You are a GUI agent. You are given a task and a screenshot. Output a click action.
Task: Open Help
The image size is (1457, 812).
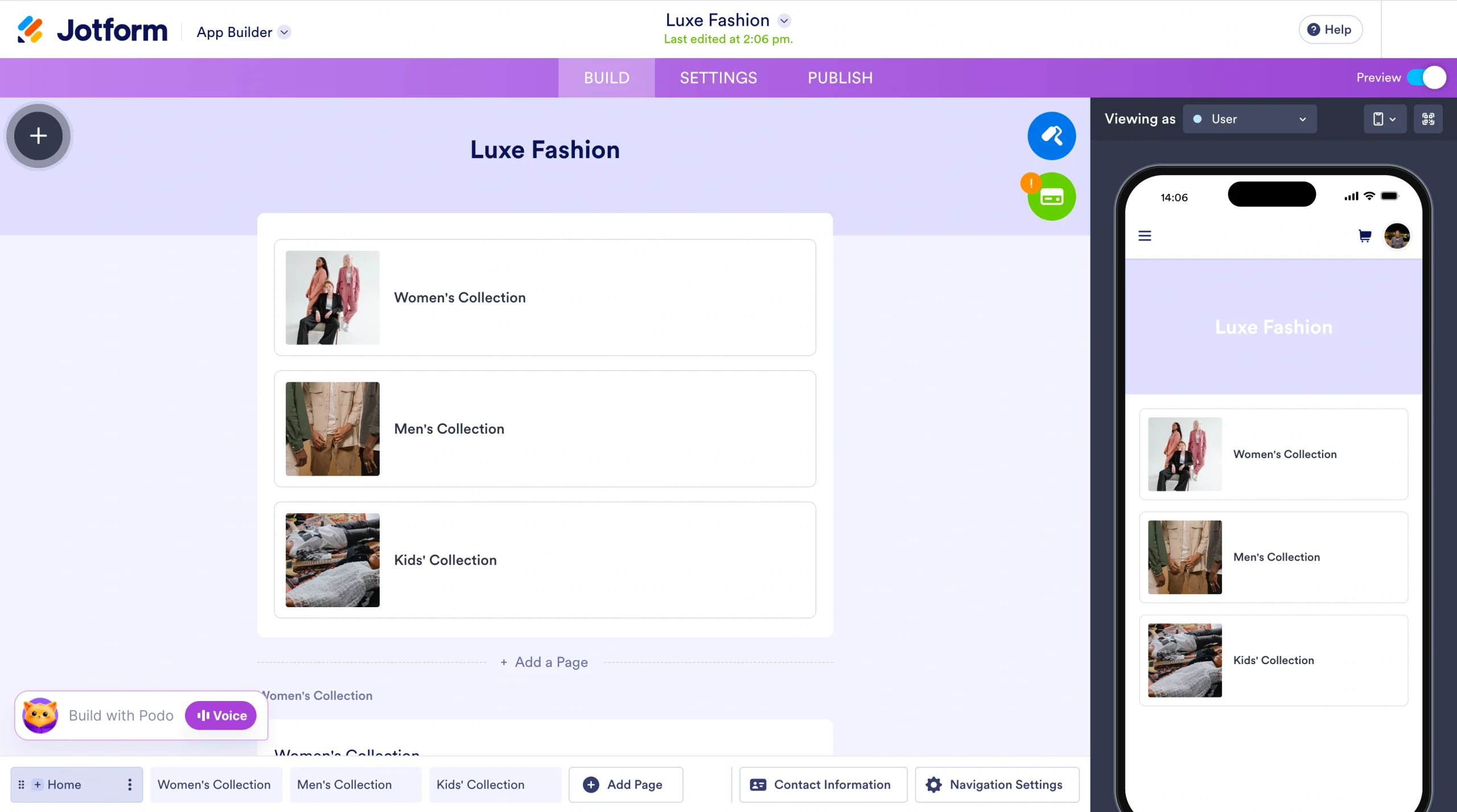coord(1331,30)
